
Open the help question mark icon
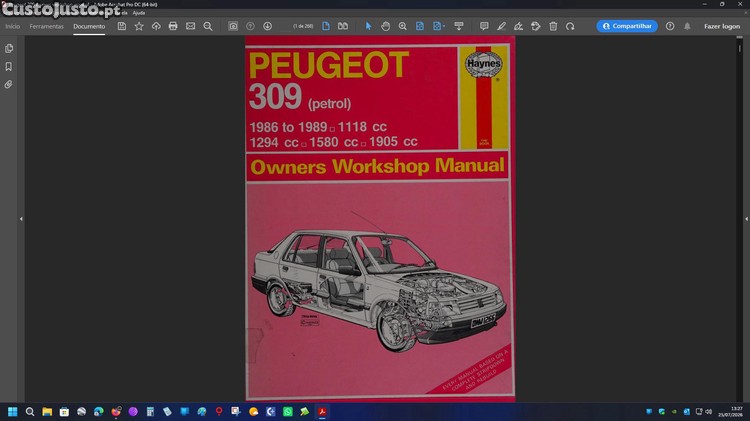point(670,26)
